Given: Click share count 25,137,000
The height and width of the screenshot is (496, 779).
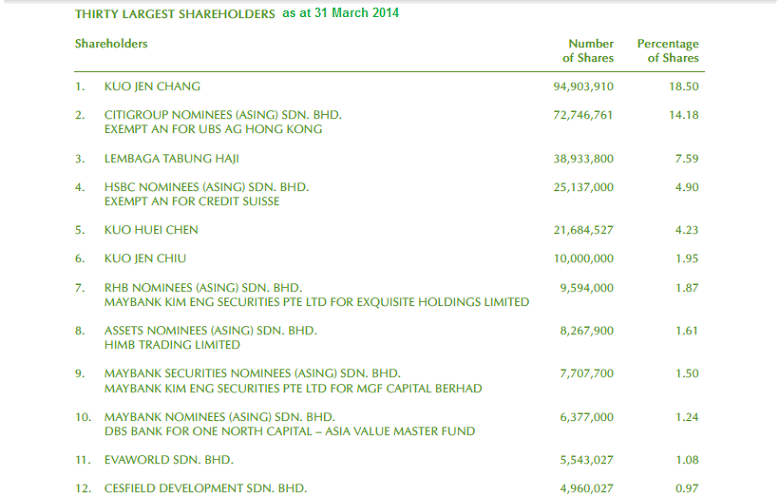Looking at the screenshot, I should [x=584, y=187].
